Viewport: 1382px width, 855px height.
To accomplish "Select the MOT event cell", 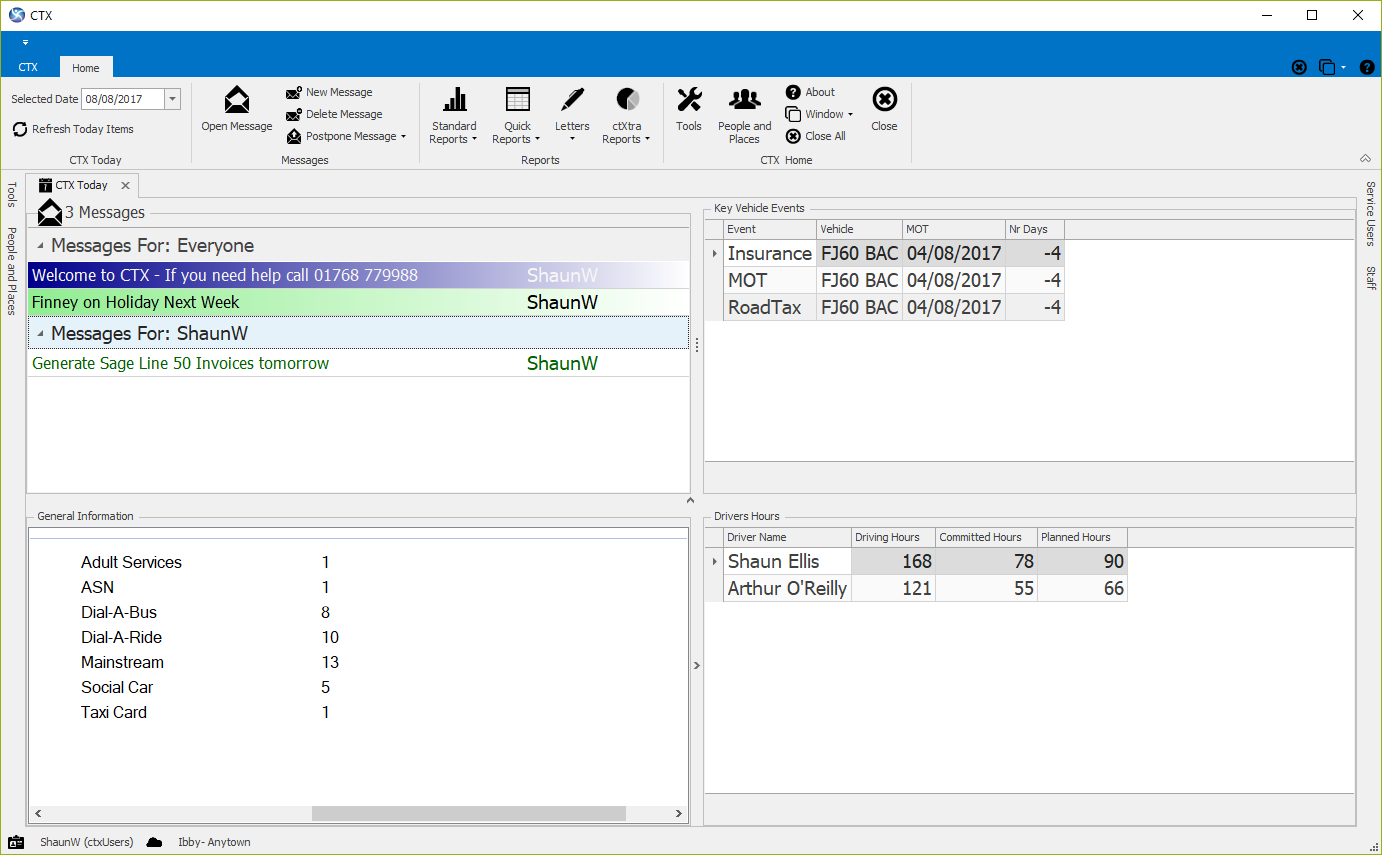I will tap(769, 280).
